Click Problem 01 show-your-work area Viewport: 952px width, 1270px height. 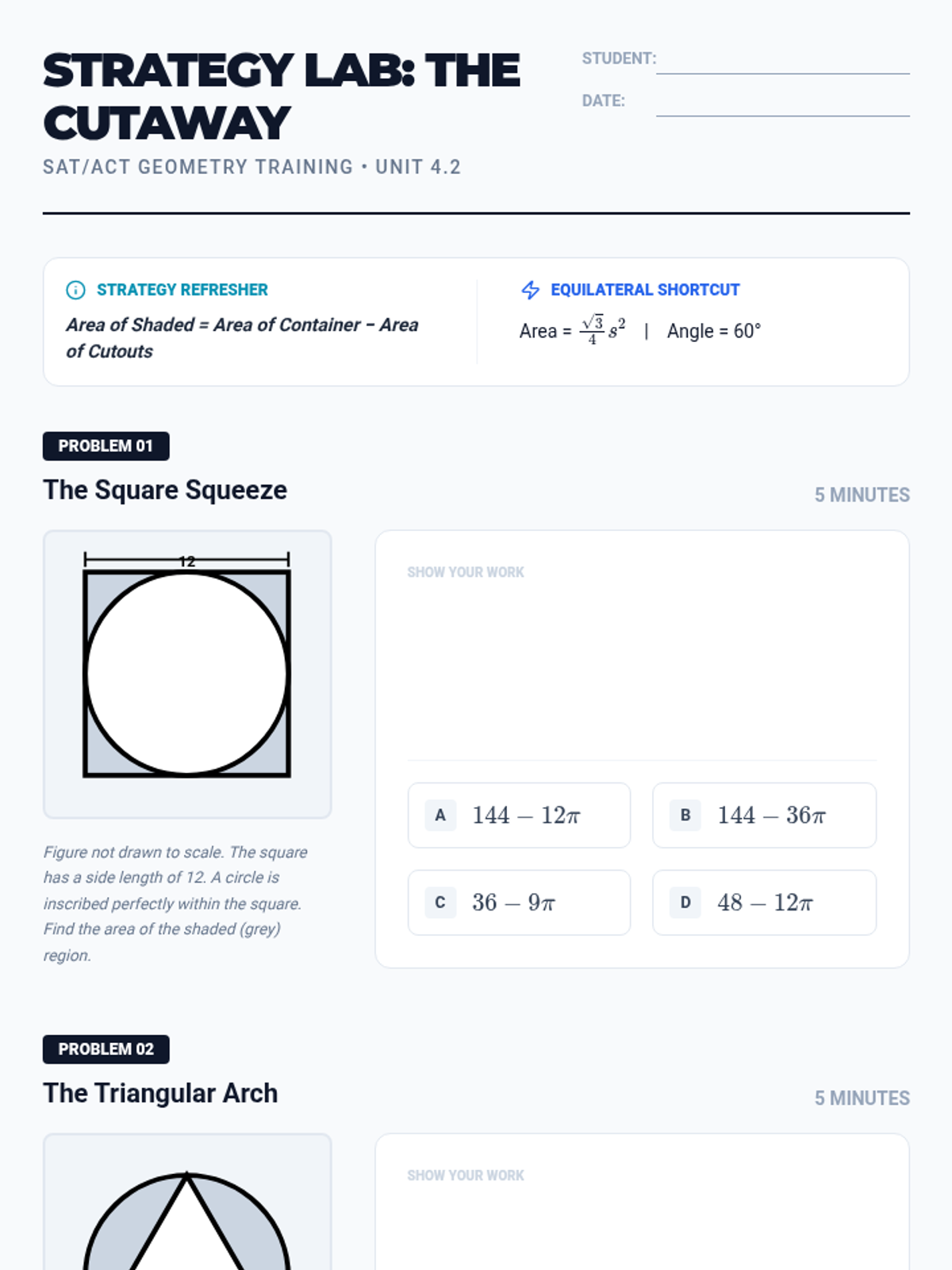641,667
